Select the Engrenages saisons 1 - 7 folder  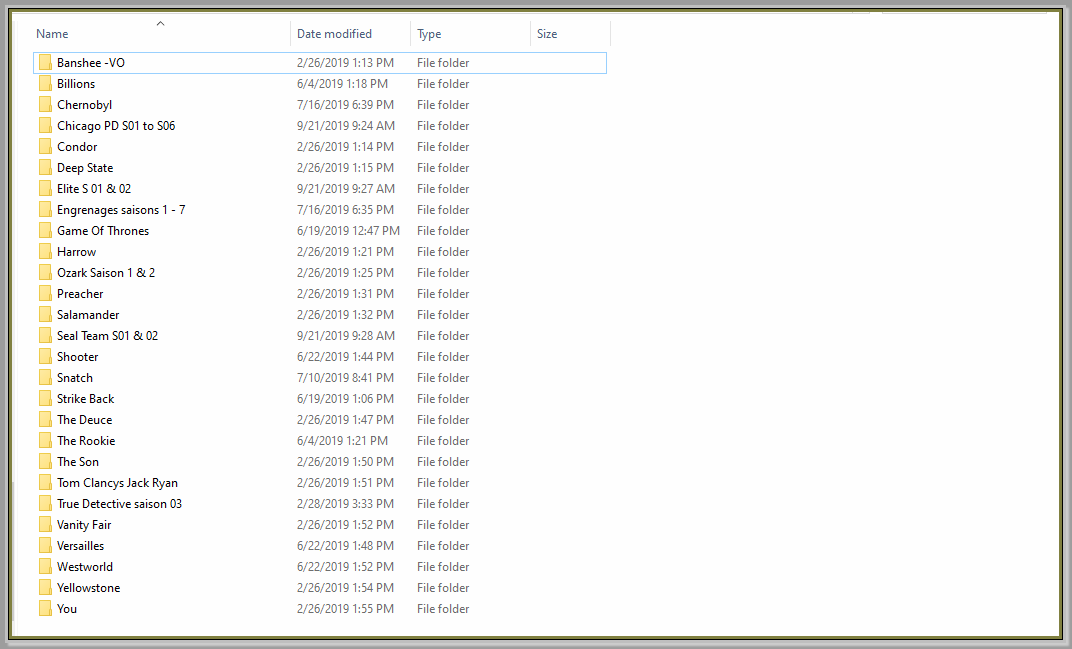pos(121,210)
